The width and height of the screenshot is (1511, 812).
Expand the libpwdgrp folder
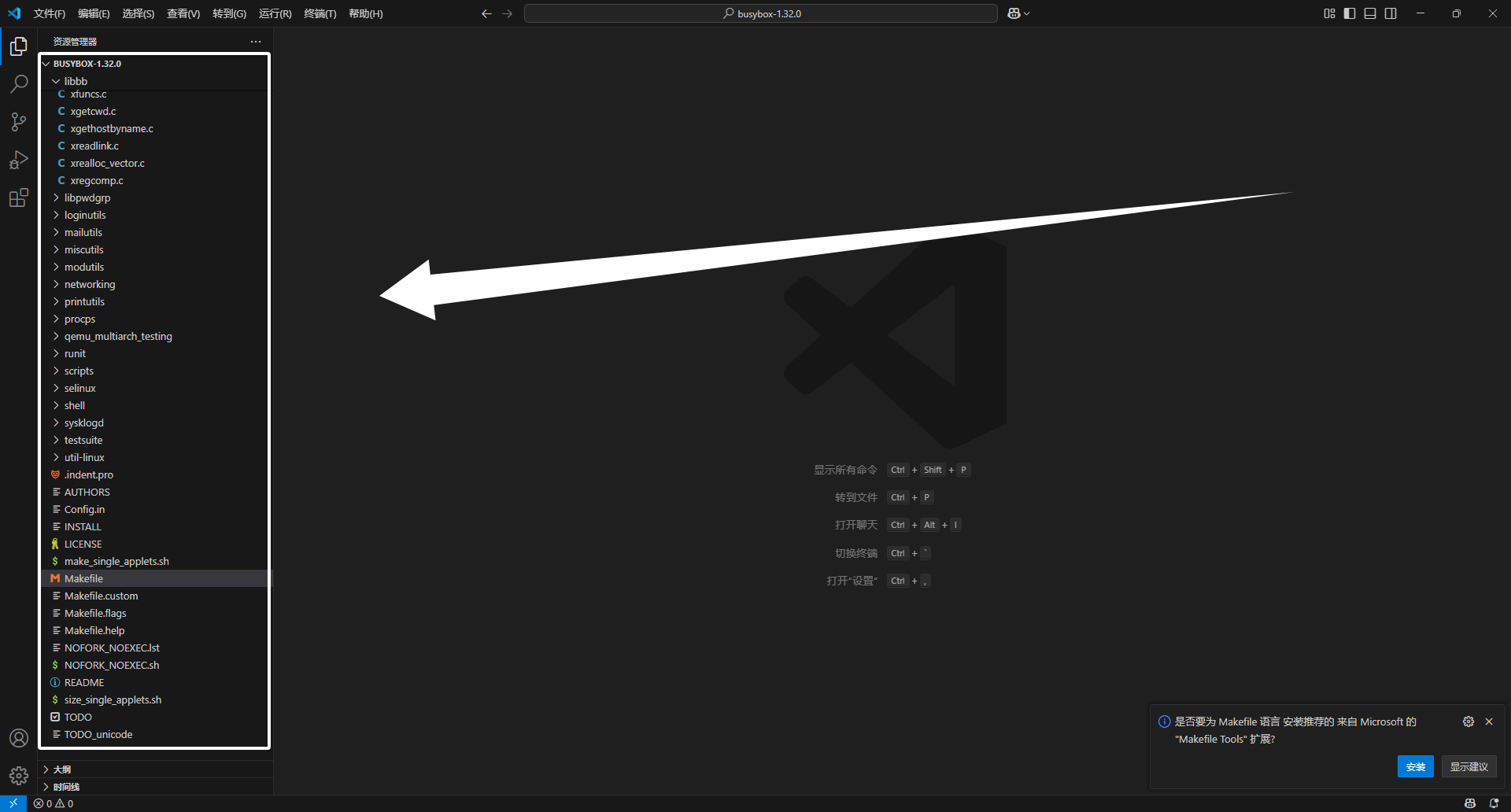pyautogui.click(x=155, y=197)
